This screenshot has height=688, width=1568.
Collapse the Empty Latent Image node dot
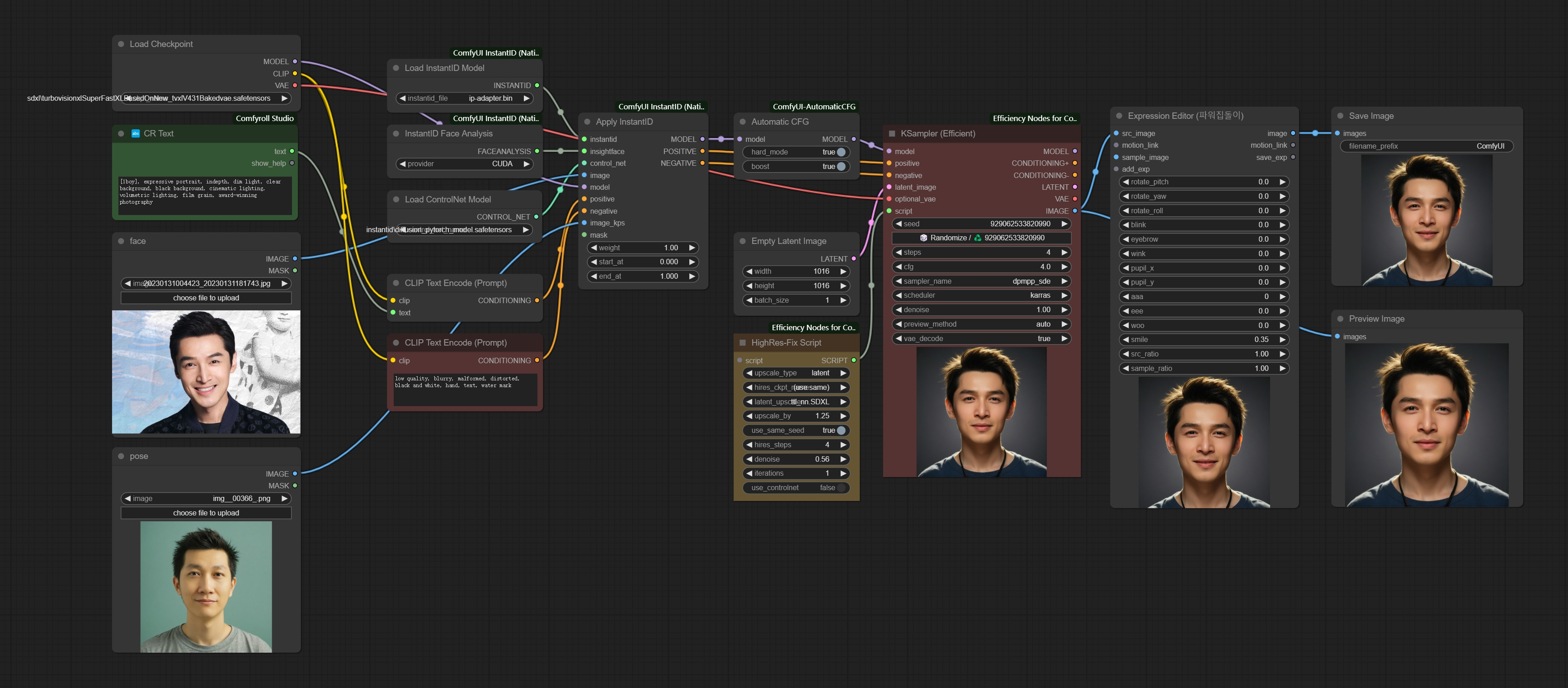pyautogui.click(x=742, y=241)
